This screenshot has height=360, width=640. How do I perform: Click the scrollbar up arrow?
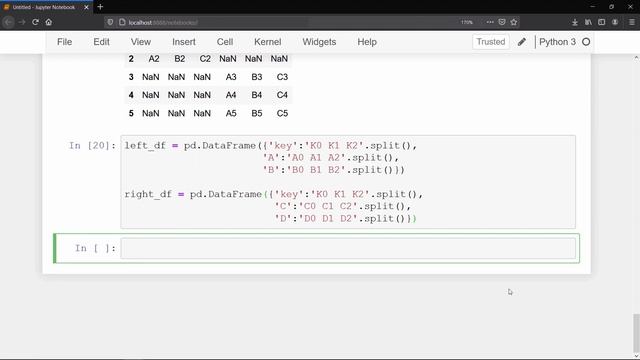[636, 58]
